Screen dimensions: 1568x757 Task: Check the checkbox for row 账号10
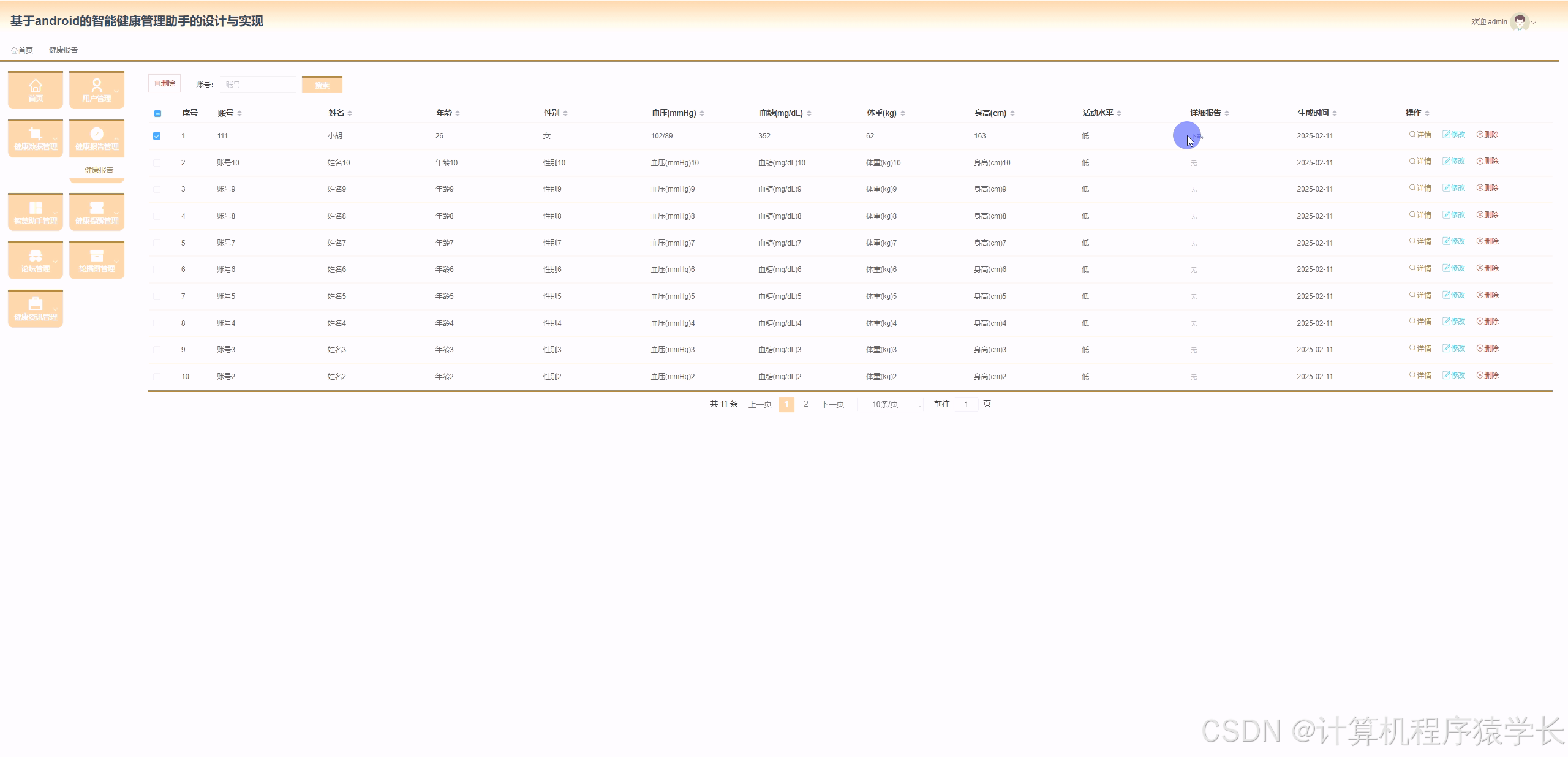tap(157, 163)
